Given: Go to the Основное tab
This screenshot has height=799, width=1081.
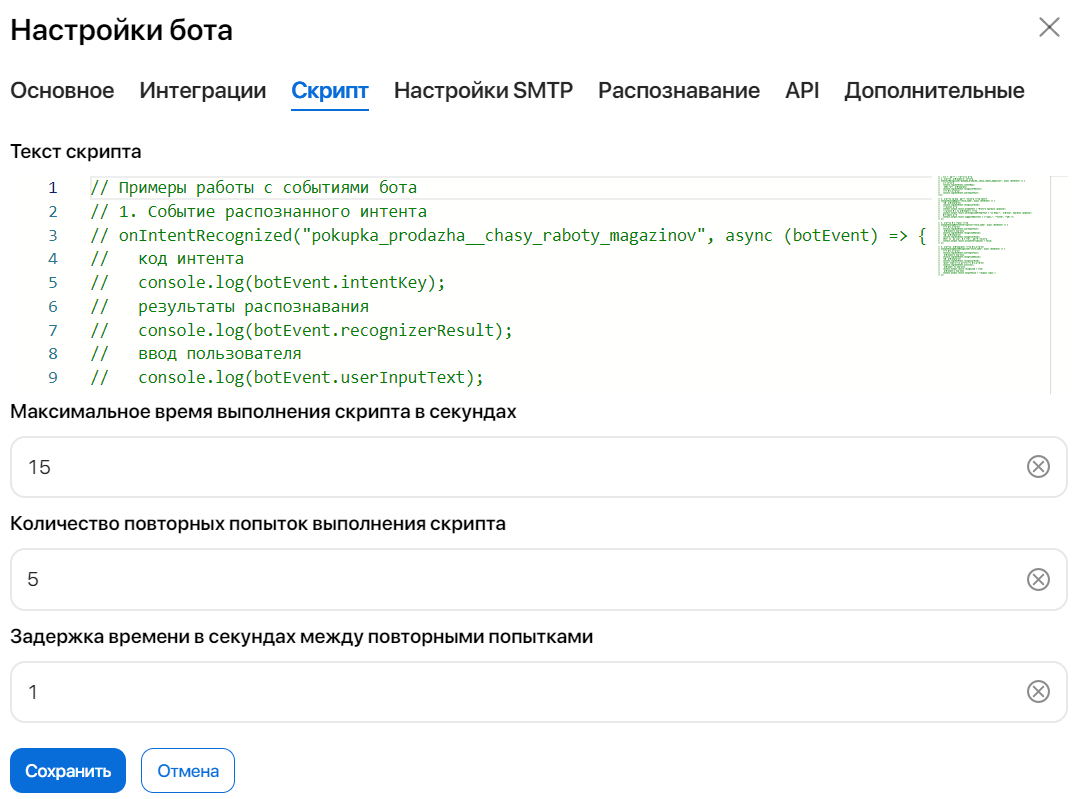Looking at the screenshot, I should pyautogui.click(x=62, y=90).
